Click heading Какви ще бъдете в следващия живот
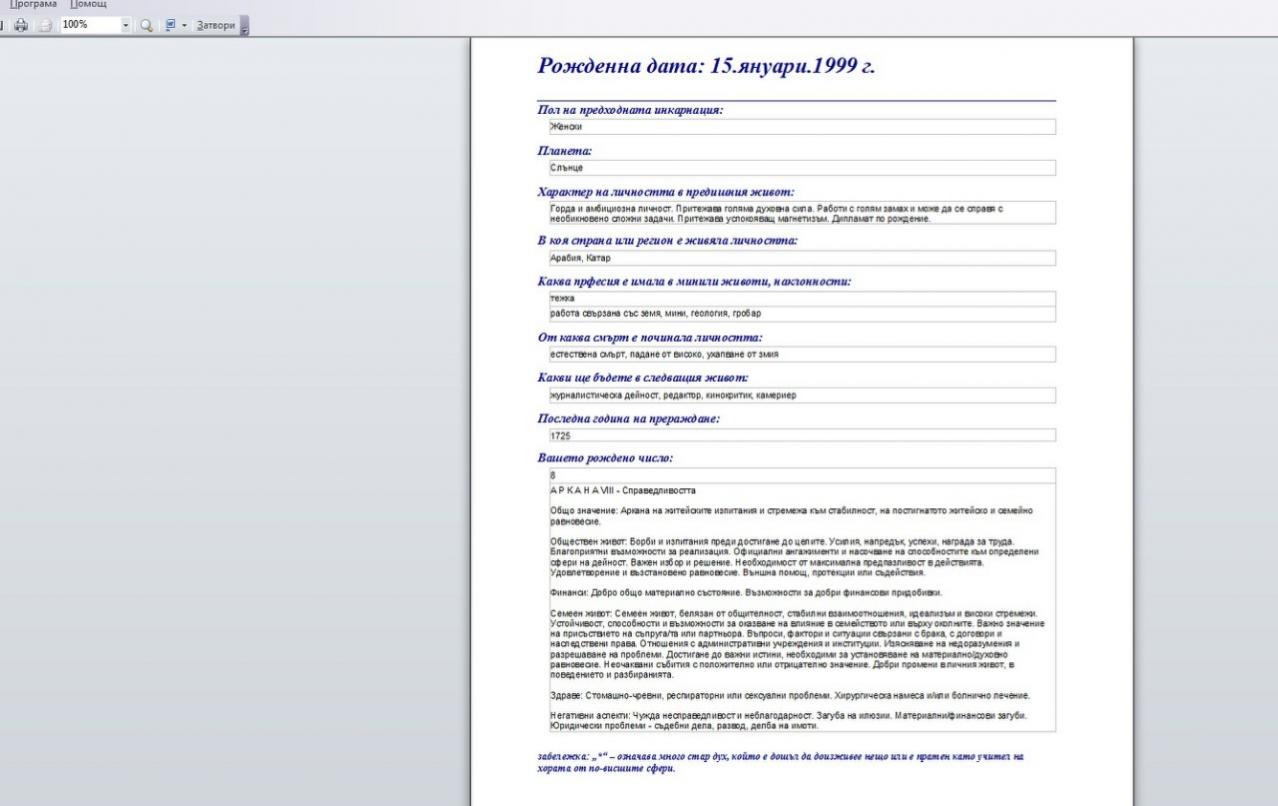Viewport: 1278px width, 806px height. (643, 378)
